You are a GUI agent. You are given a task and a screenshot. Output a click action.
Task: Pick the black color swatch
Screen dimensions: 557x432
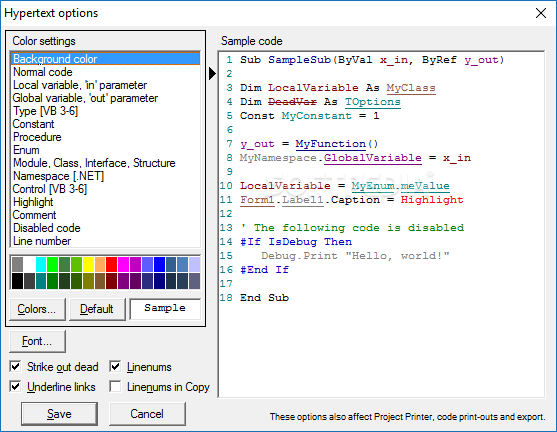click(17, 281)
